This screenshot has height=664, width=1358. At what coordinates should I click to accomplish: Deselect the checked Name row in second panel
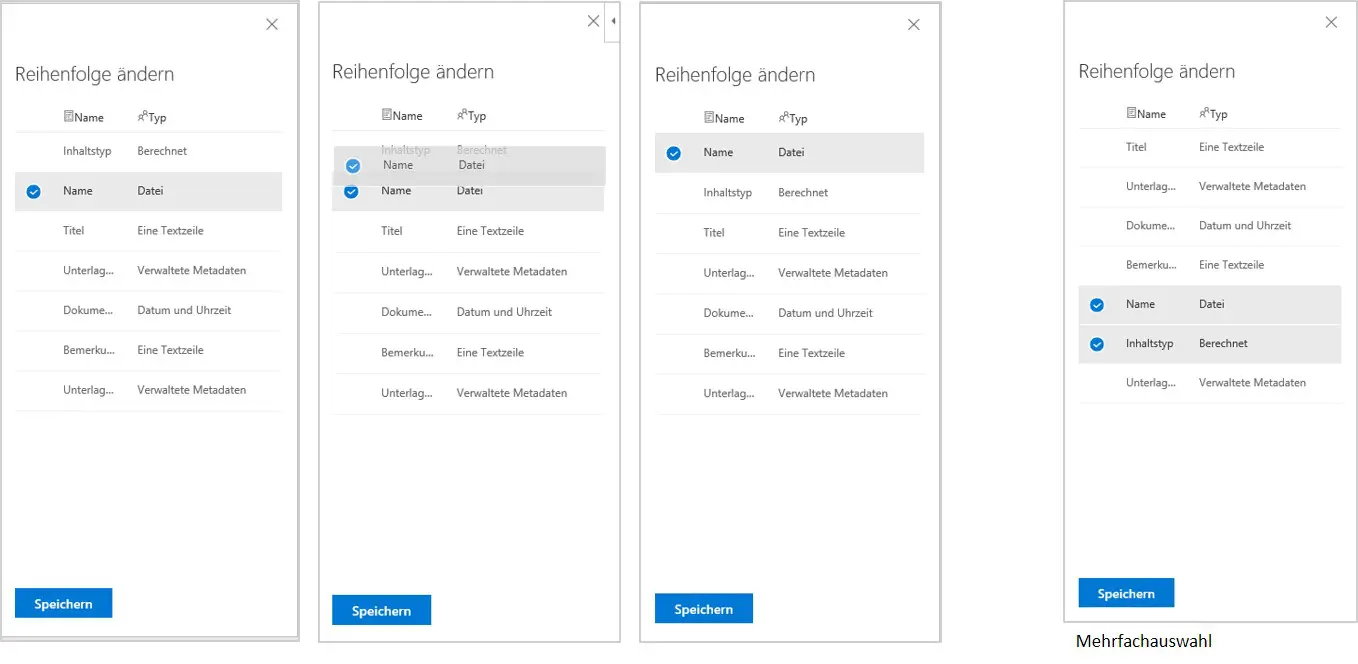coord(352,193)
